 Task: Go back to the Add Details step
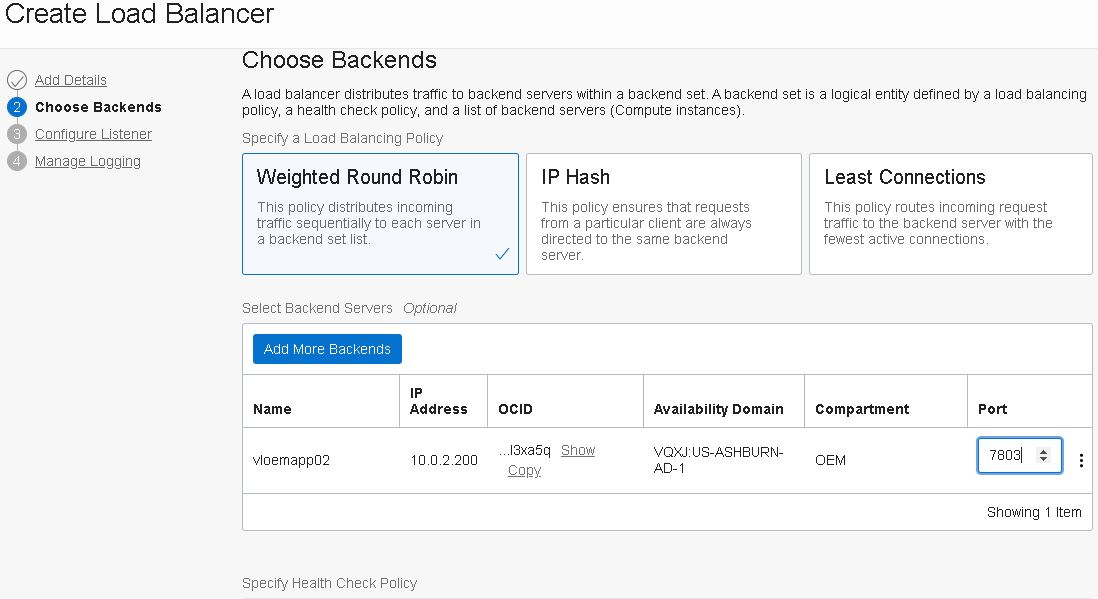tap(70, 80)
